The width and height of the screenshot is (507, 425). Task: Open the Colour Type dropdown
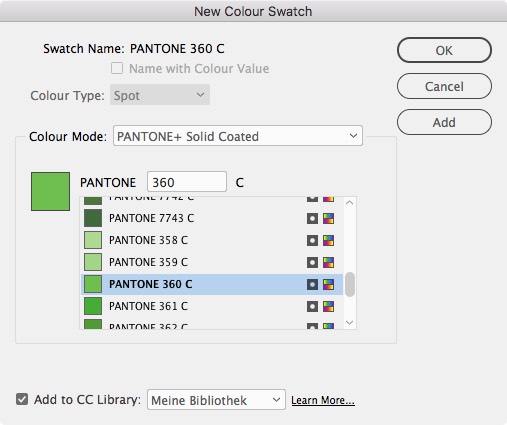160,95
